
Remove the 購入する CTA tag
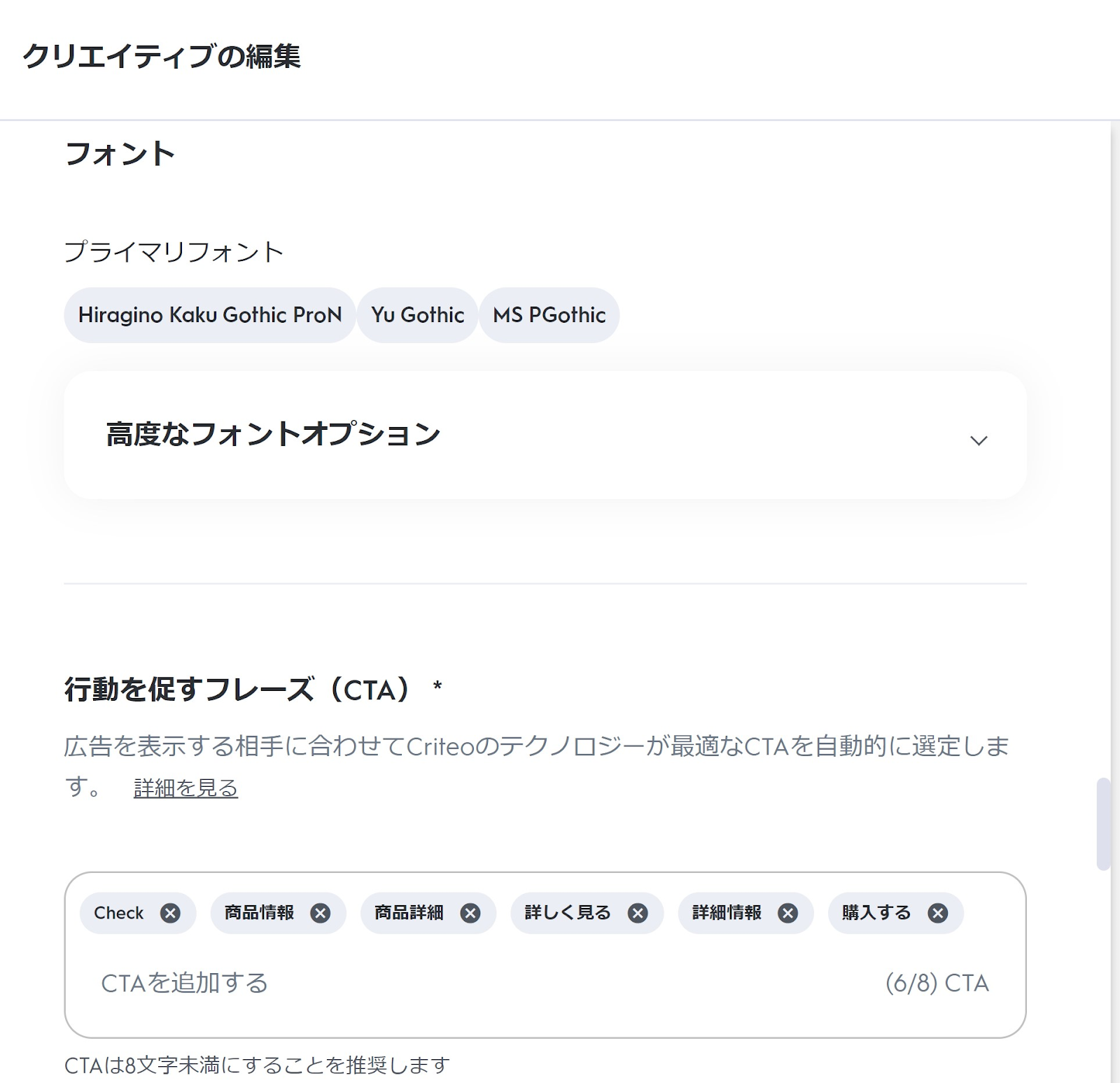(938, 913)
